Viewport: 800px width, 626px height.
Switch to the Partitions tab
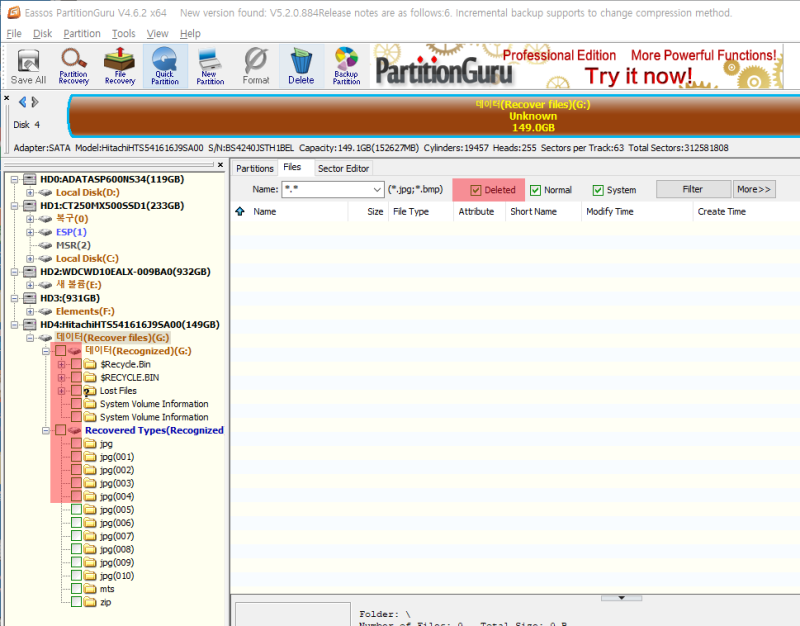[x=255, y=168]
